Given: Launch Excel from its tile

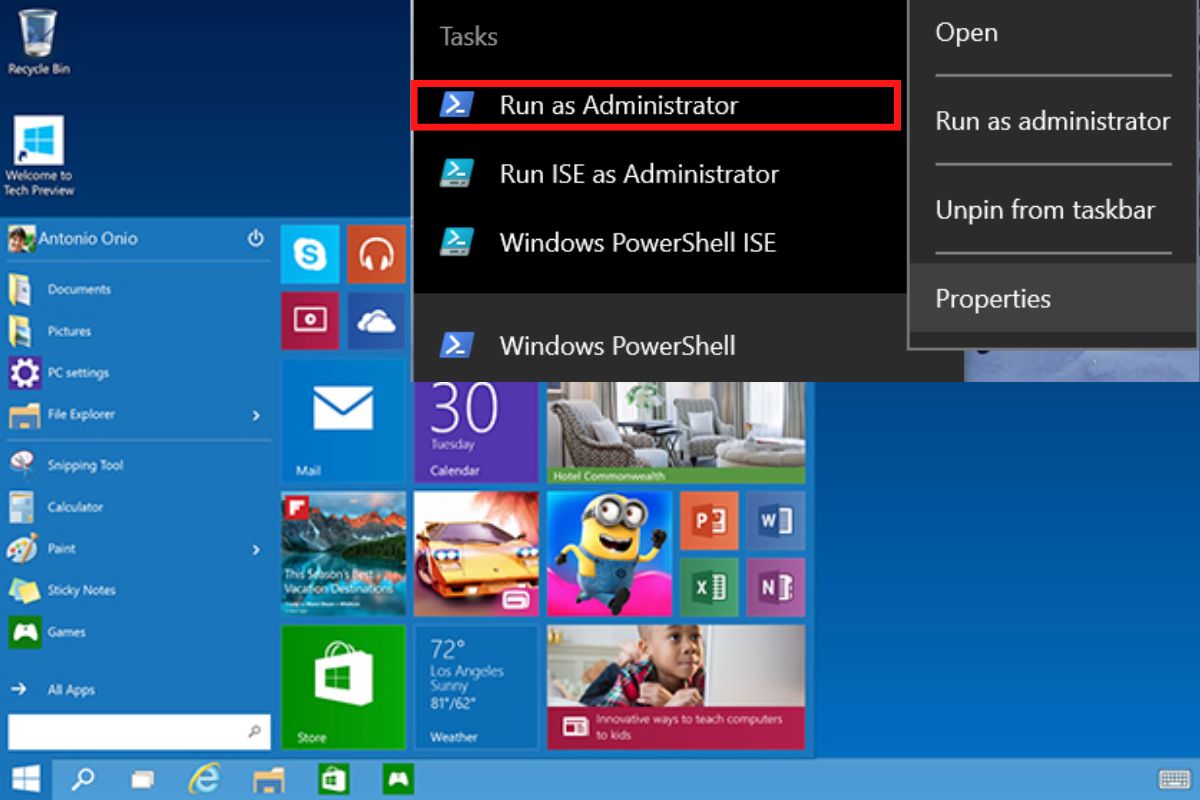Looking at the screenshot, I should pyautogui.click(x=709, y=586).
